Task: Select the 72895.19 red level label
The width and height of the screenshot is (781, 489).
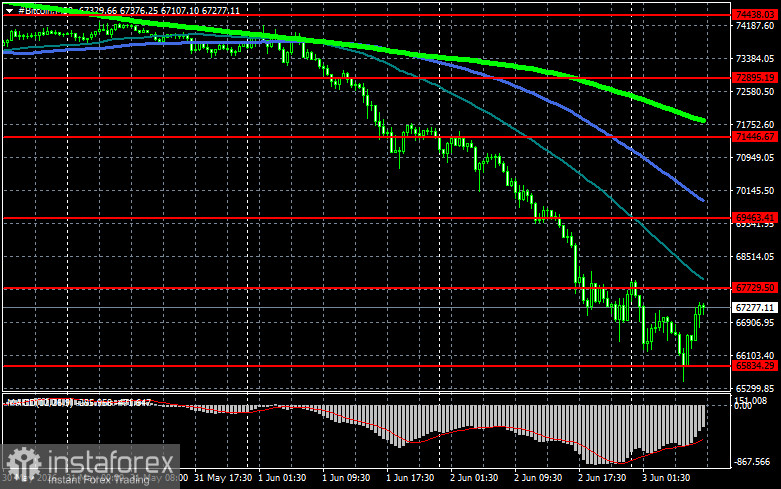Action: point(755,78)
